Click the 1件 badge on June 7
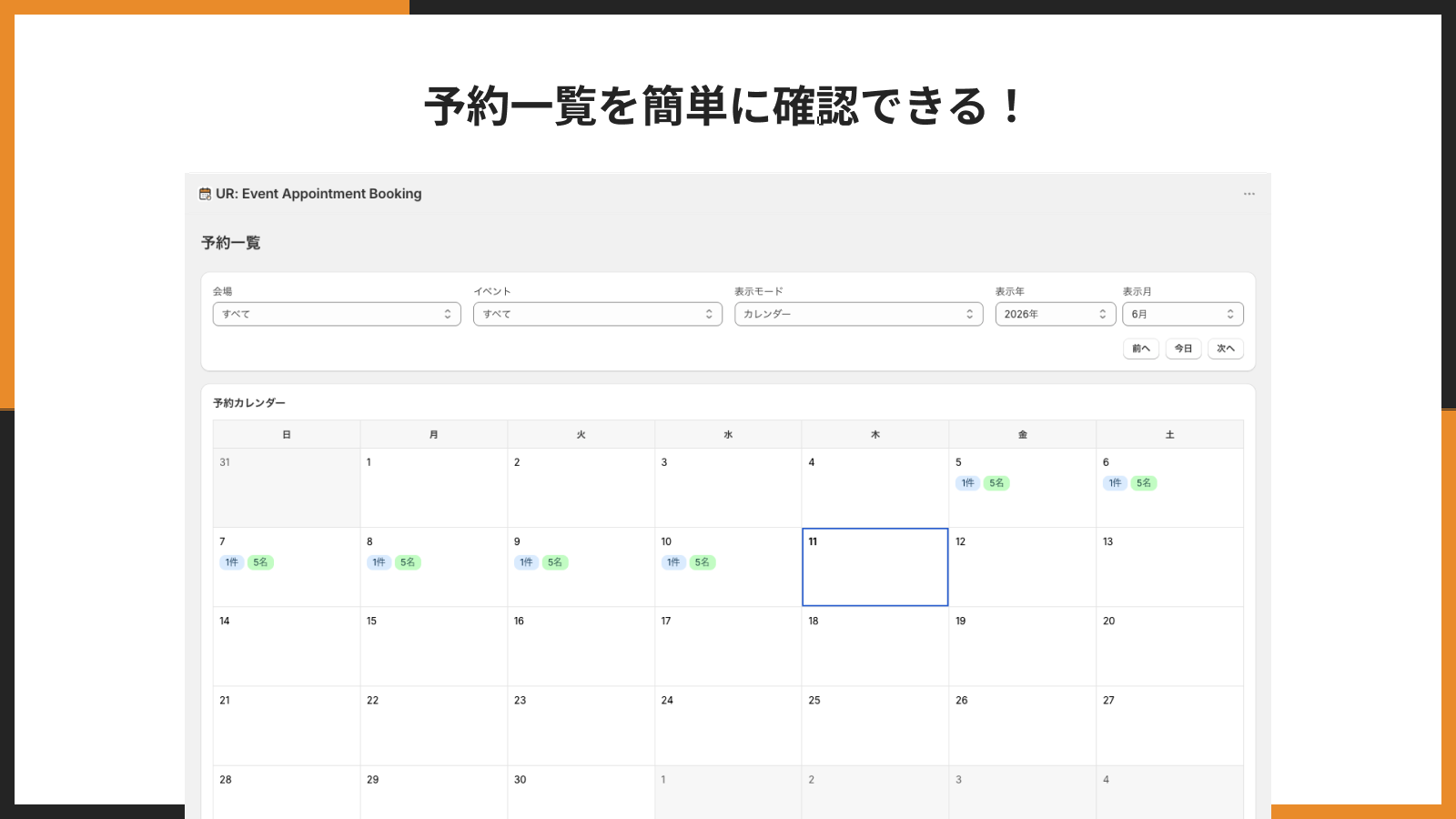 (x=232, y=562)
